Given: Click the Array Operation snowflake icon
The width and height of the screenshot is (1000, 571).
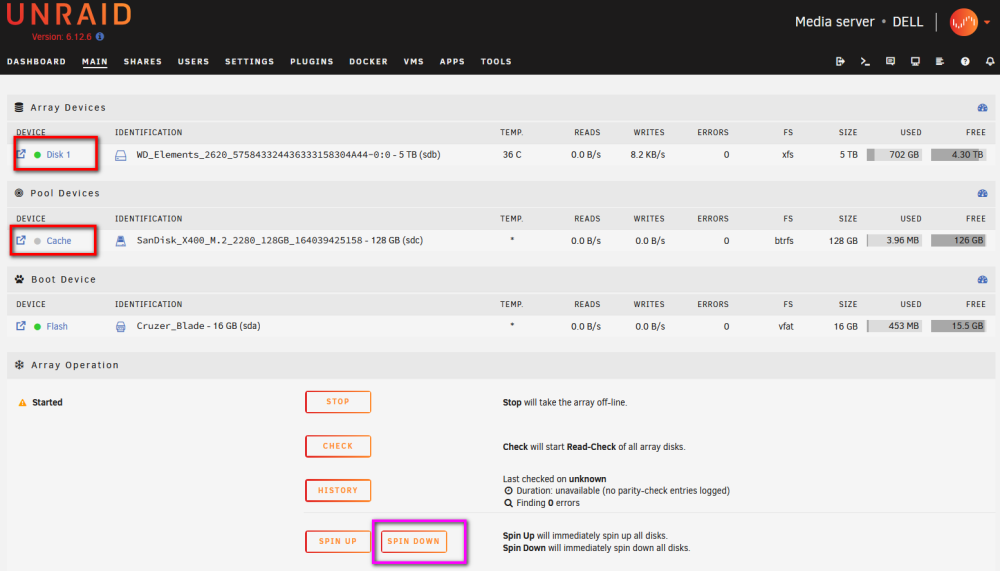Looking at the screenshot, I should (x=19, y=365).
